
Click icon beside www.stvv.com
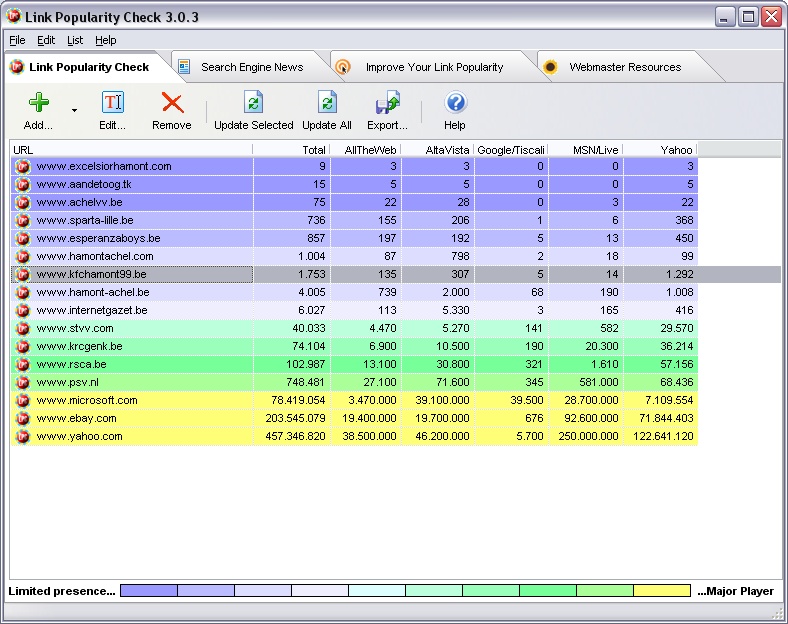[x=23, y=328]
